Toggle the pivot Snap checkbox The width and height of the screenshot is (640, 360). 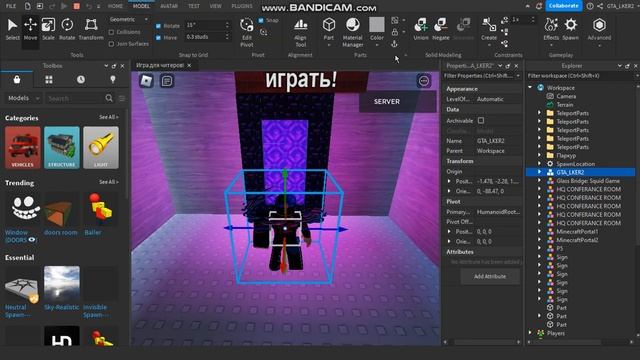pos(261,20)
